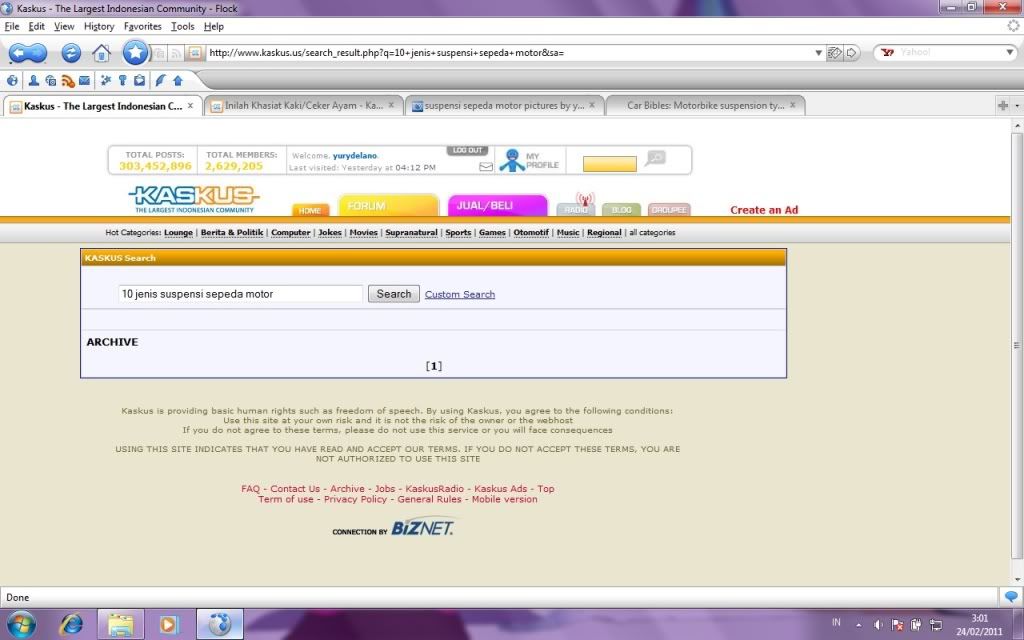Open the File menu
Viewport: 1024px width, 640px height.
pyautogui.click(x=12, y=27)
